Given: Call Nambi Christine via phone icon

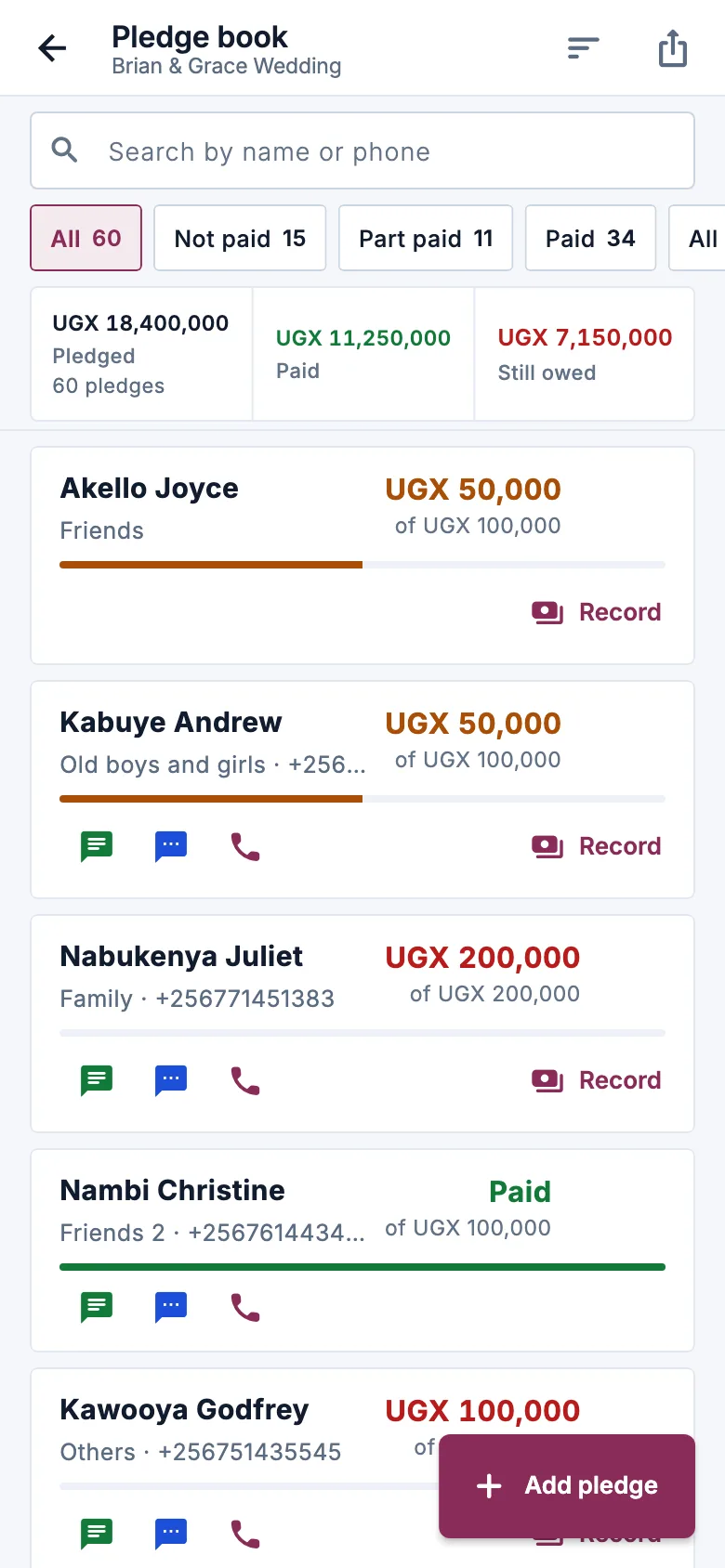Looking at the screenshot, I should [x=245, y=1307].
